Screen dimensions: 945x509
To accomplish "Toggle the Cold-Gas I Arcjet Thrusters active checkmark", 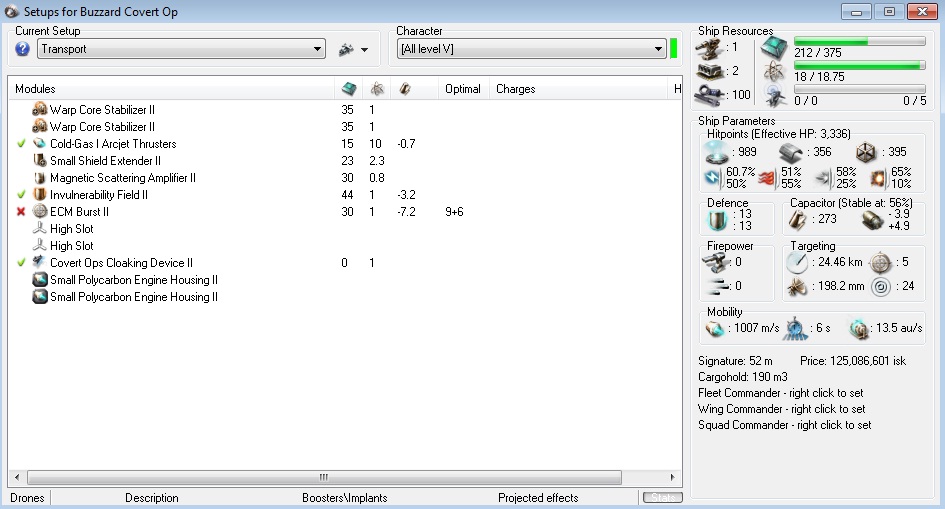I will pos(21,143).
